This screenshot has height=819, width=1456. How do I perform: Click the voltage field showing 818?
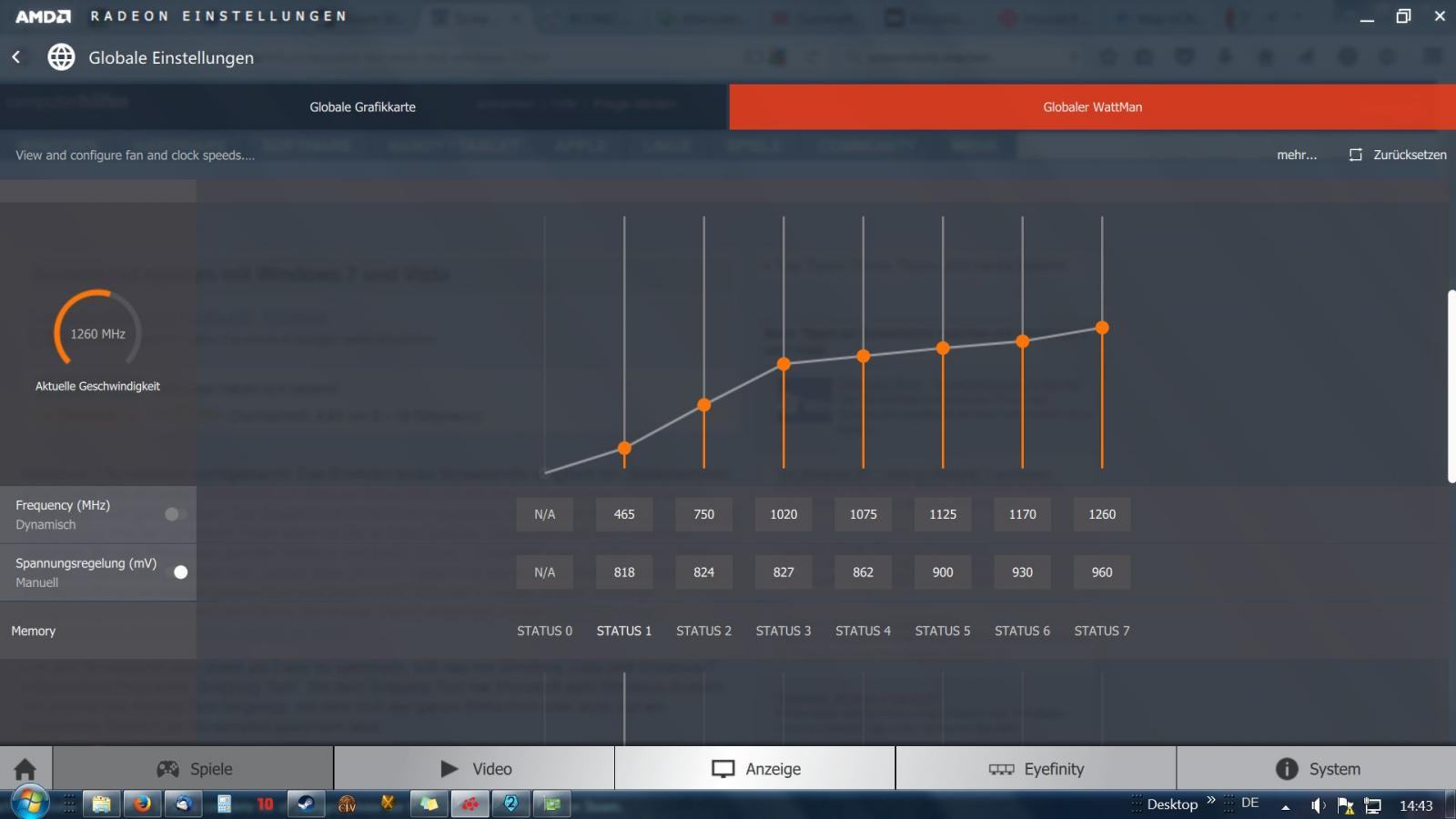[x=624, y=572]
